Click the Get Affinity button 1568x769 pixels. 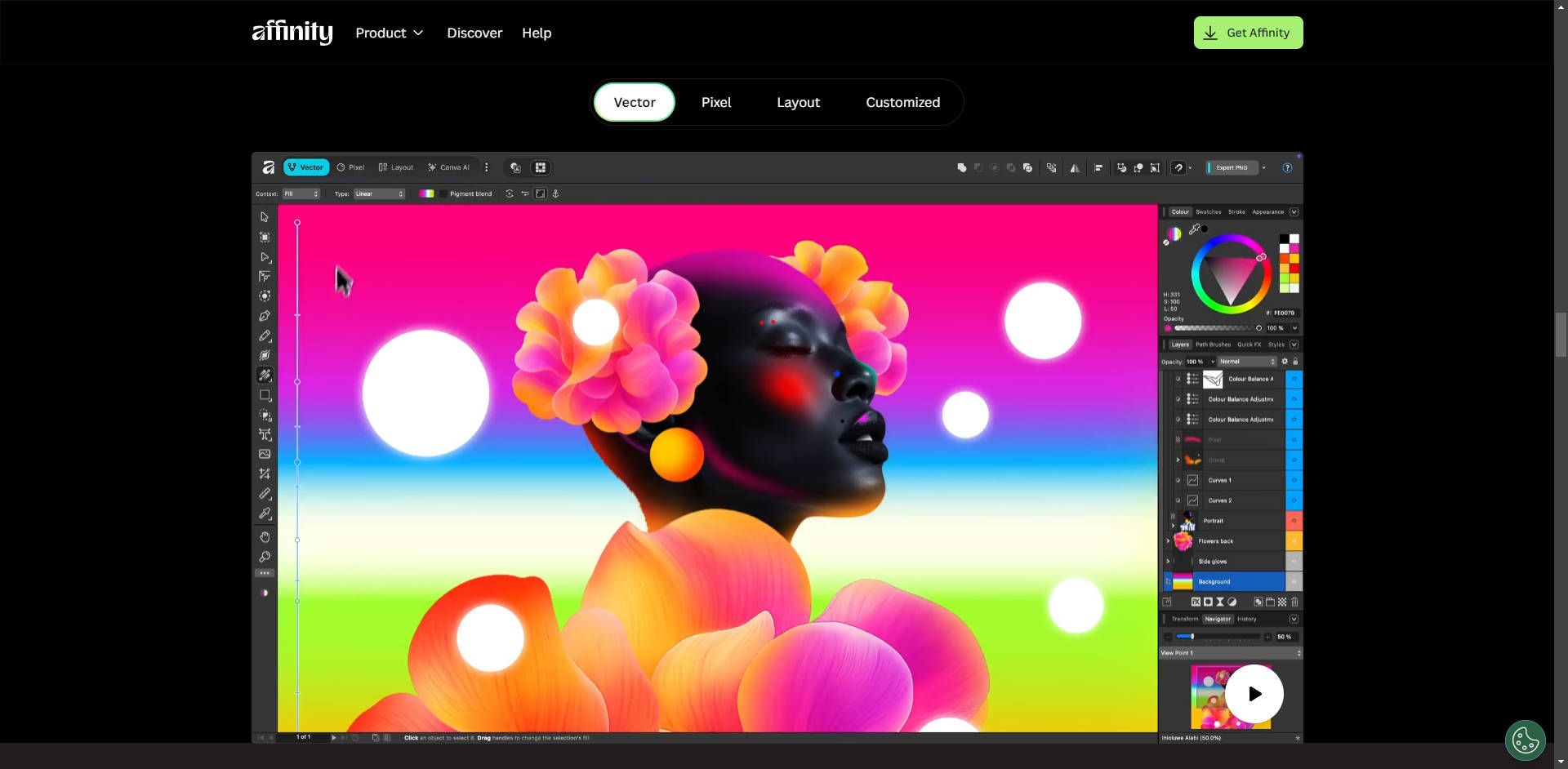point(1248,33)
